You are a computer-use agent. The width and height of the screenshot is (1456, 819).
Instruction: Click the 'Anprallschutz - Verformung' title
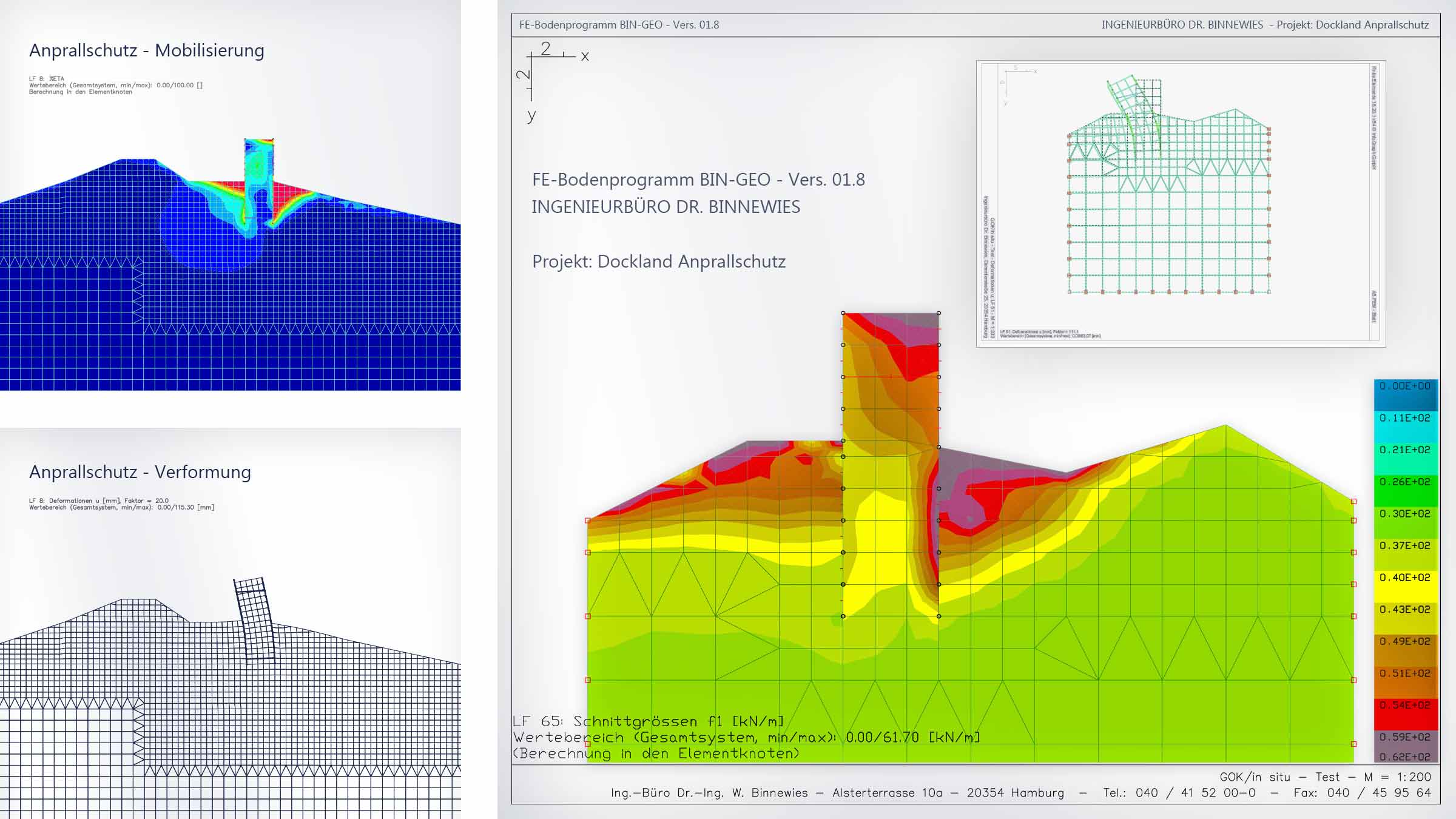[x=140, y=472]
